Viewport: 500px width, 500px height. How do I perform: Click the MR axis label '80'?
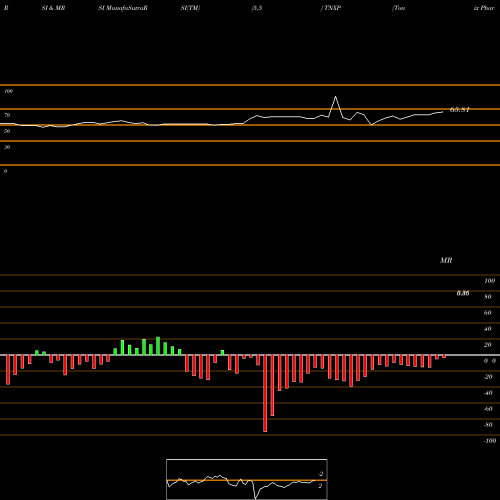tap(488, 297)
